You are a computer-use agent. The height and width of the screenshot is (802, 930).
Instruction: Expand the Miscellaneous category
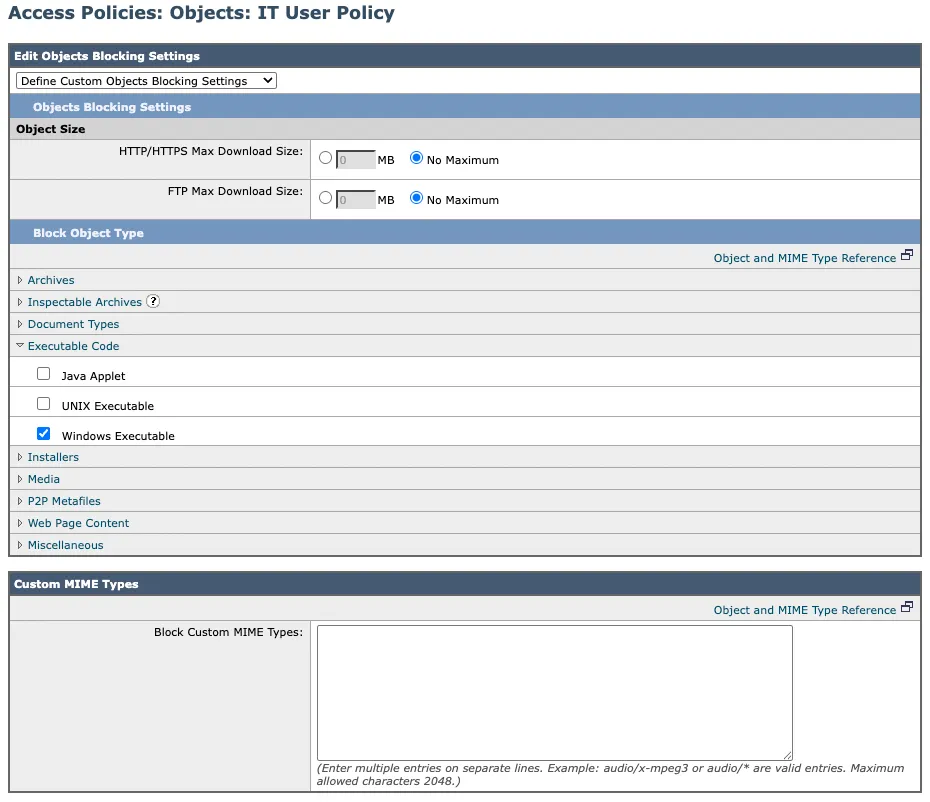tap(65, 545)
